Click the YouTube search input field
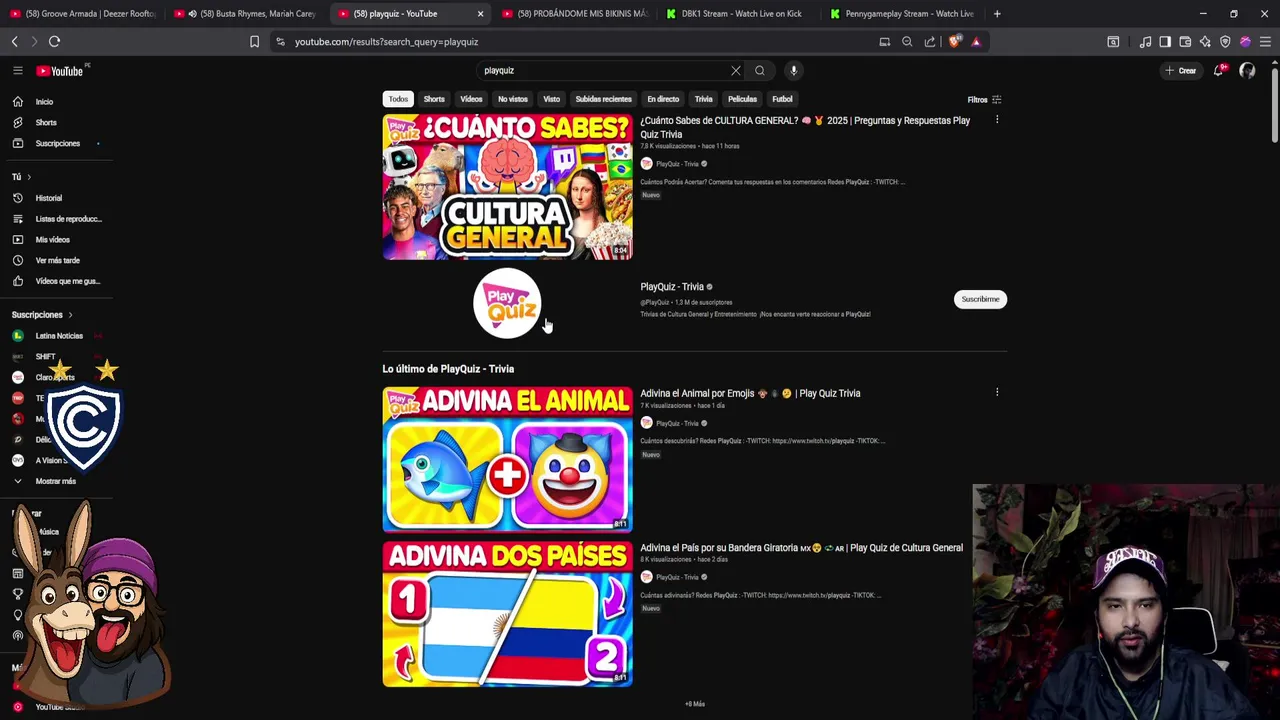This screenshot has height=720, width=1280. [603, 71]
